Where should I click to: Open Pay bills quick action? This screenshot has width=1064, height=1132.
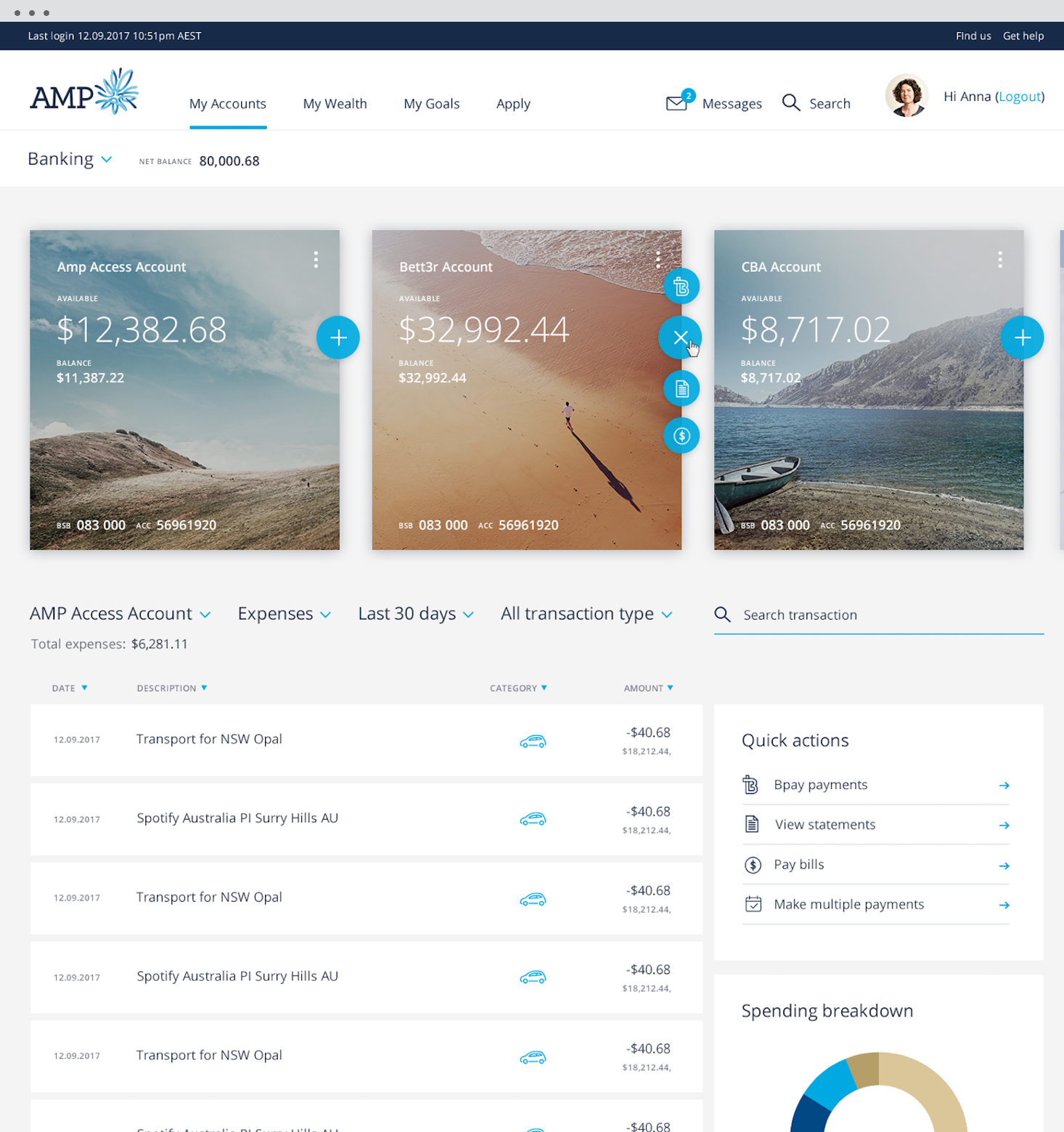pos(876,865)
